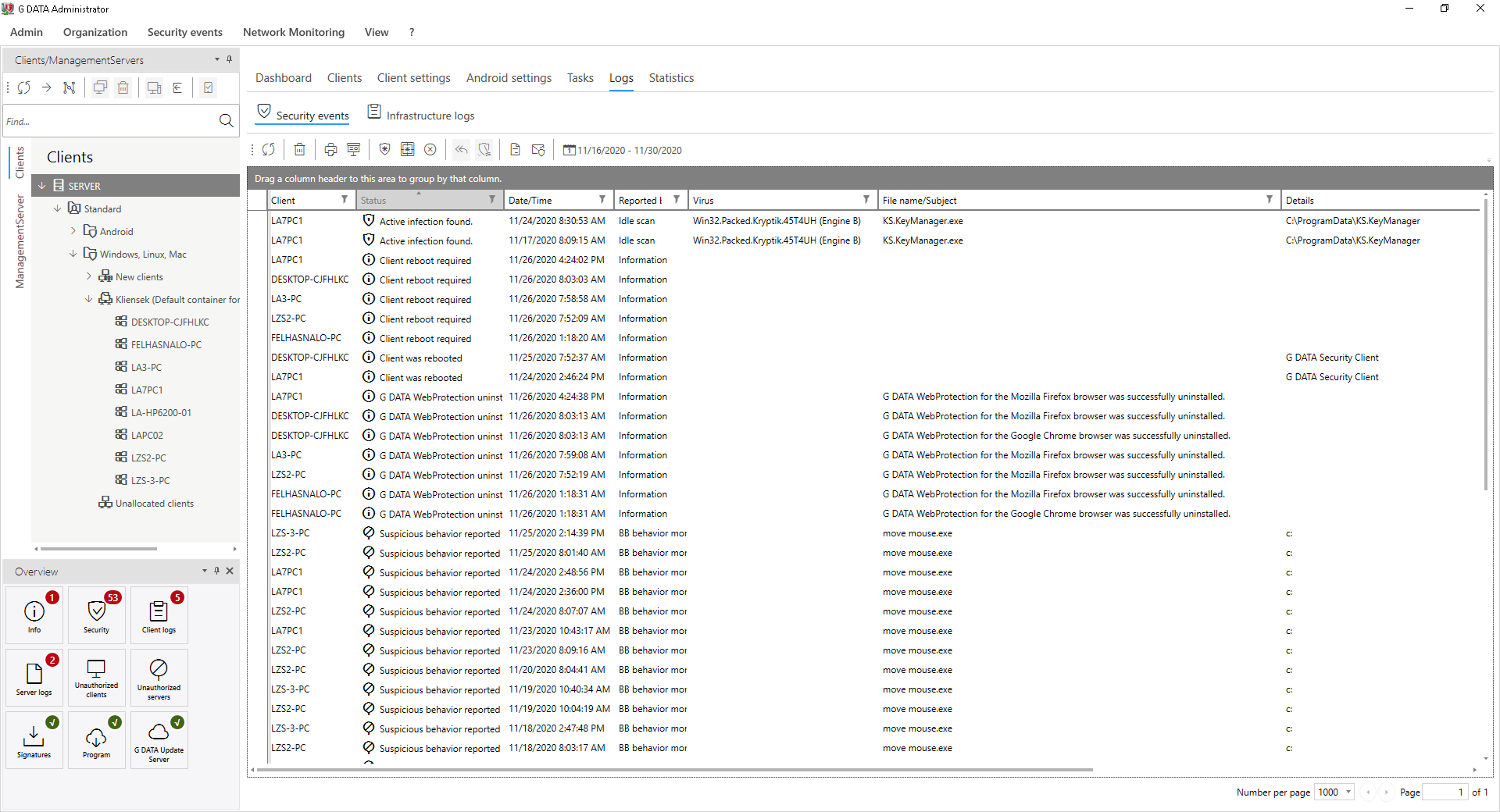Switch to Infrastructure logs sub-tab
The image size is (1500, 812).
(x=421, y=115)
